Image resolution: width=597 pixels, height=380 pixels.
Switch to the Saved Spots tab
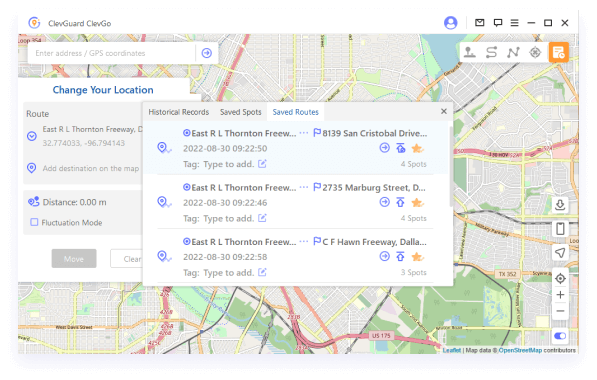point(241,112)
